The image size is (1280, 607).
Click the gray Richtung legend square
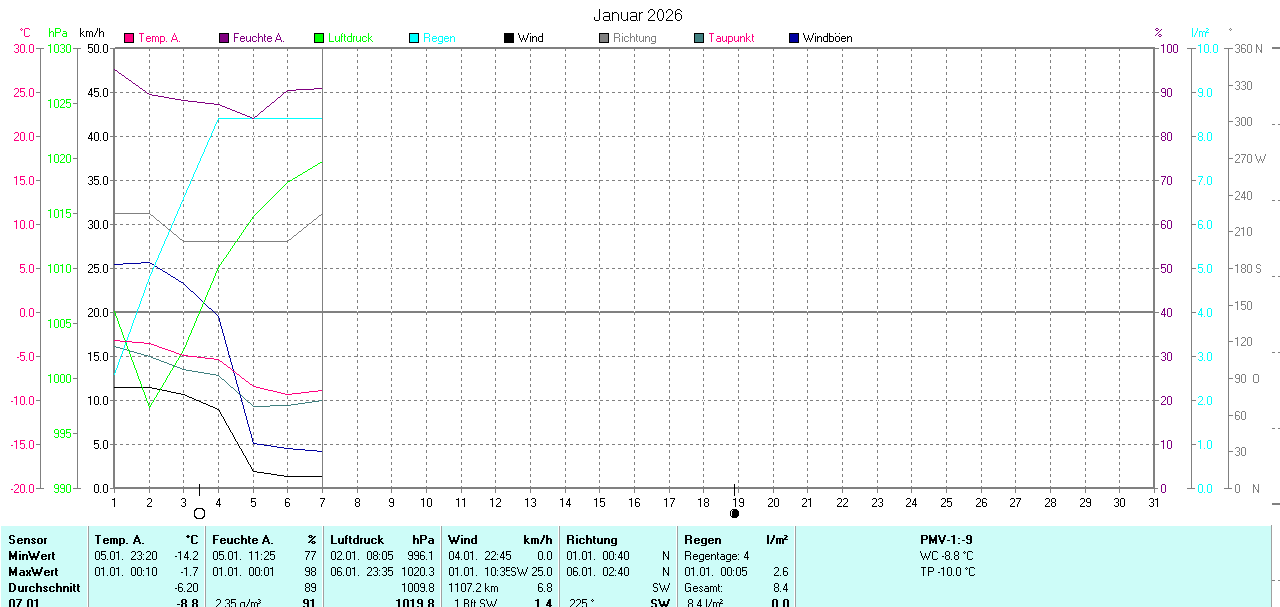(604, 38)
